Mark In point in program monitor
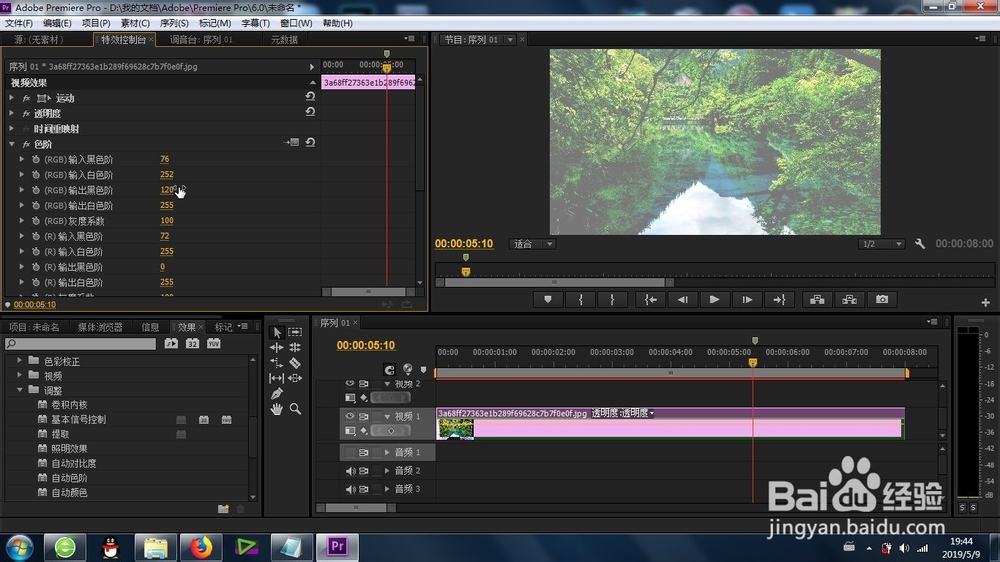This screenshot has height=562, width=1000. click(x=580, y=299)
